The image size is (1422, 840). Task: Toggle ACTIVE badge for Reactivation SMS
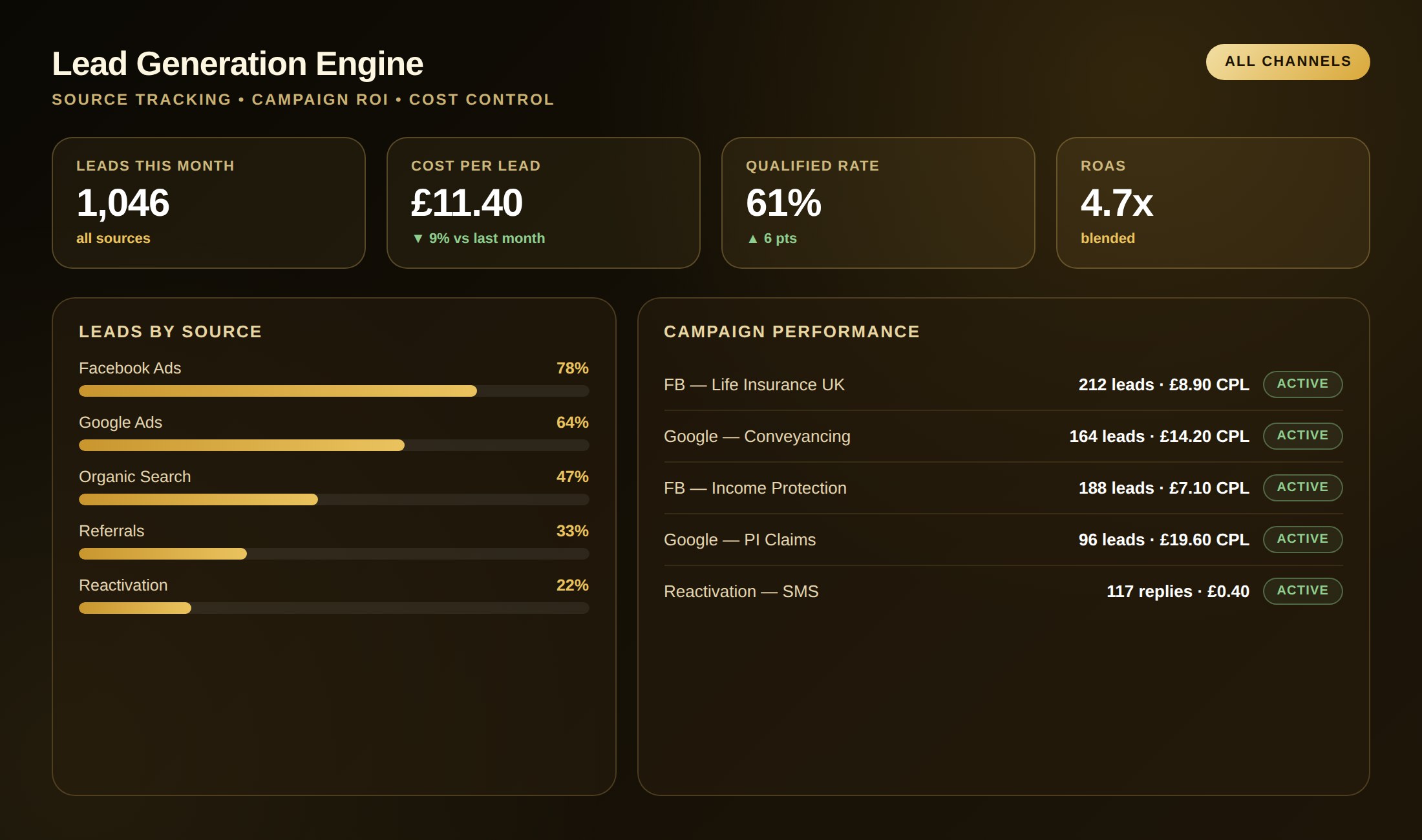[1302, 591]
